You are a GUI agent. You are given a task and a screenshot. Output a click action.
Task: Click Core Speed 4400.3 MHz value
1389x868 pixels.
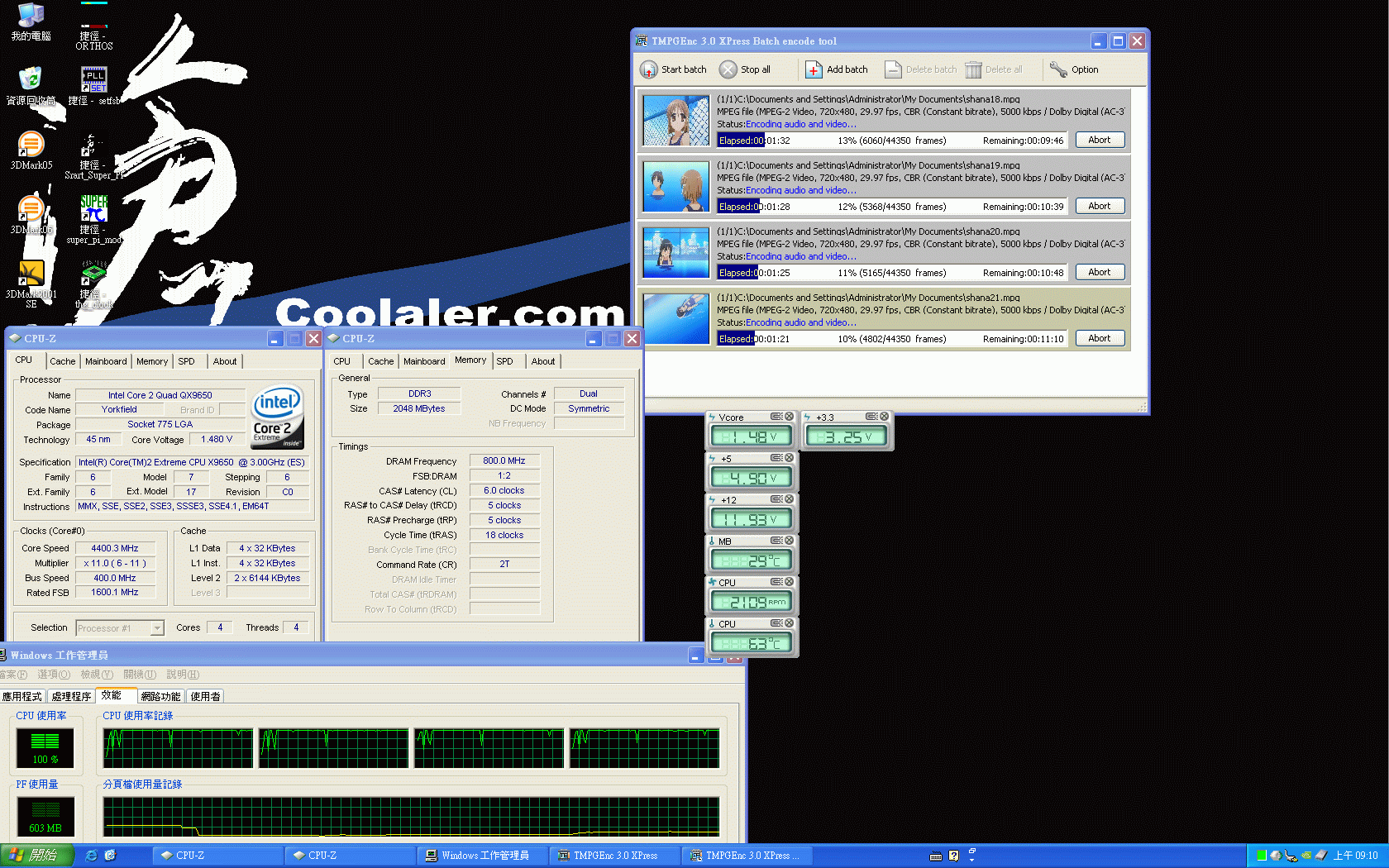(114, 548)
